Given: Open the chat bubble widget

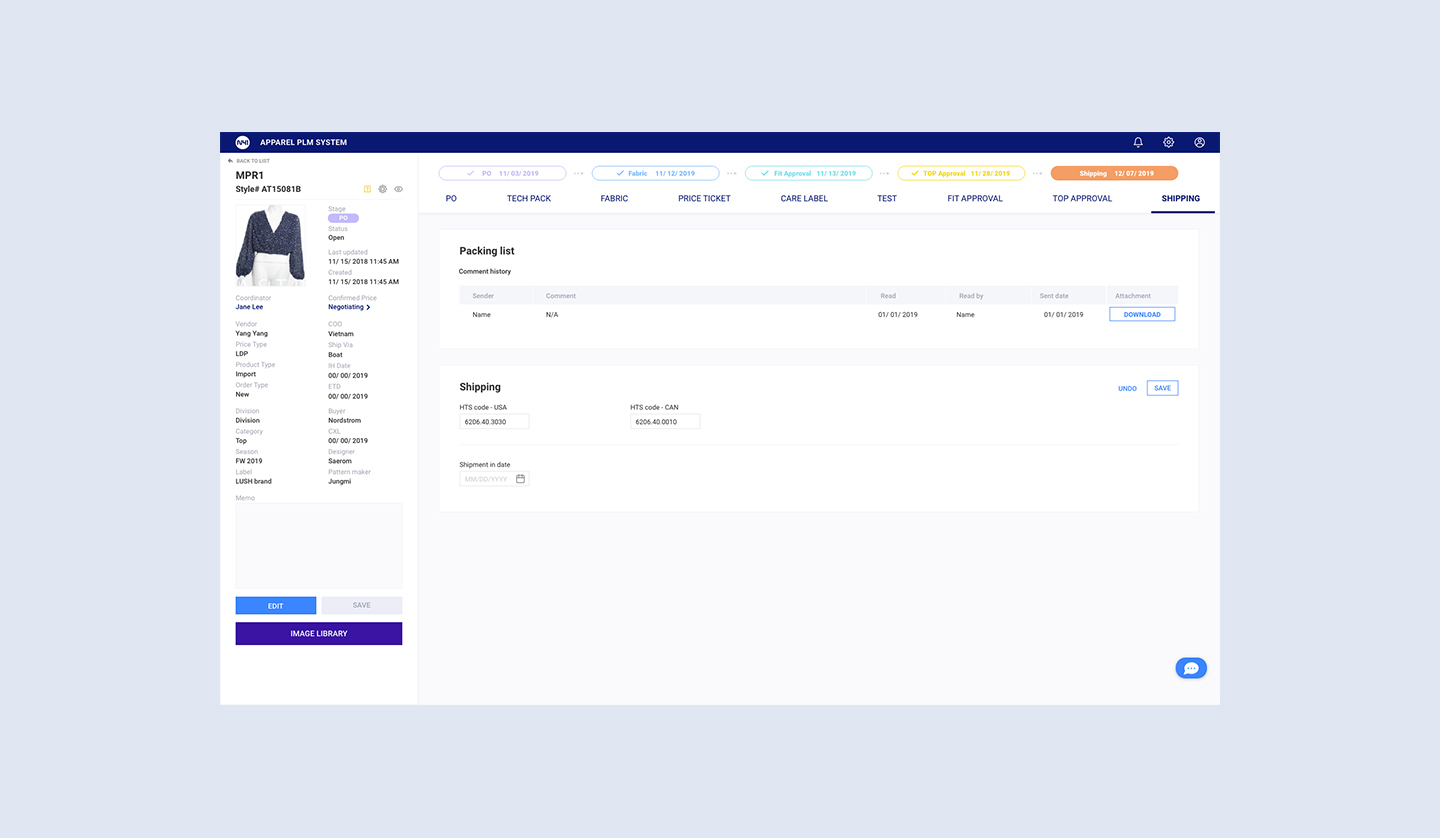Looking at the screenshot, I should click(1190, 669).
